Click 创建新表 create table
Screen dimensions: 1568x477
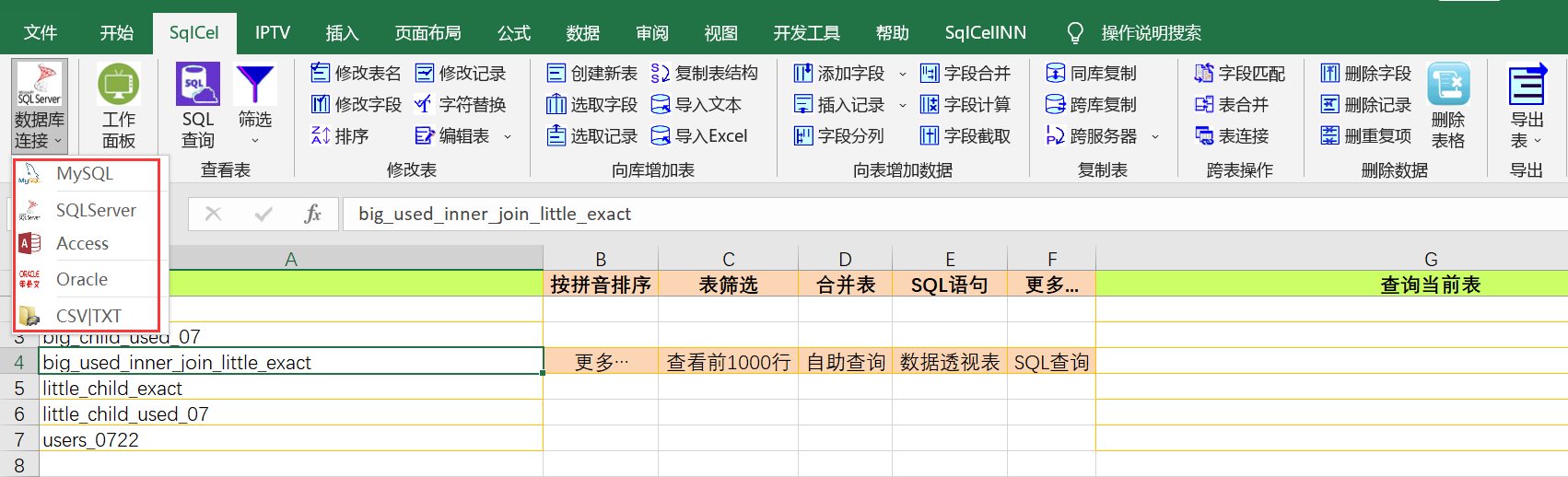(x=591, y=73)
